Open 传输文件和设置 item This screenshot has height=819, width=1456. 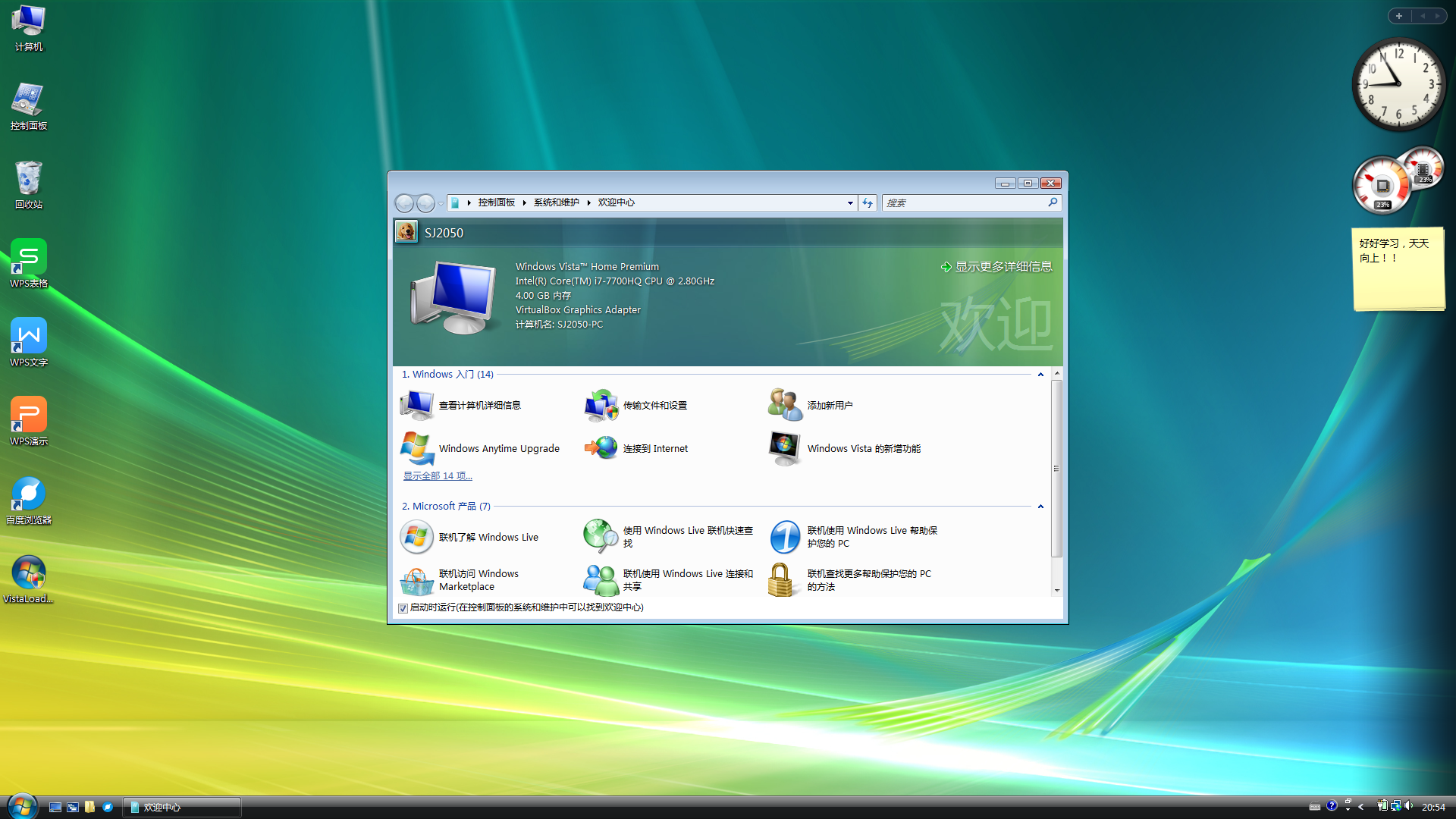click(x=636, y=406)
